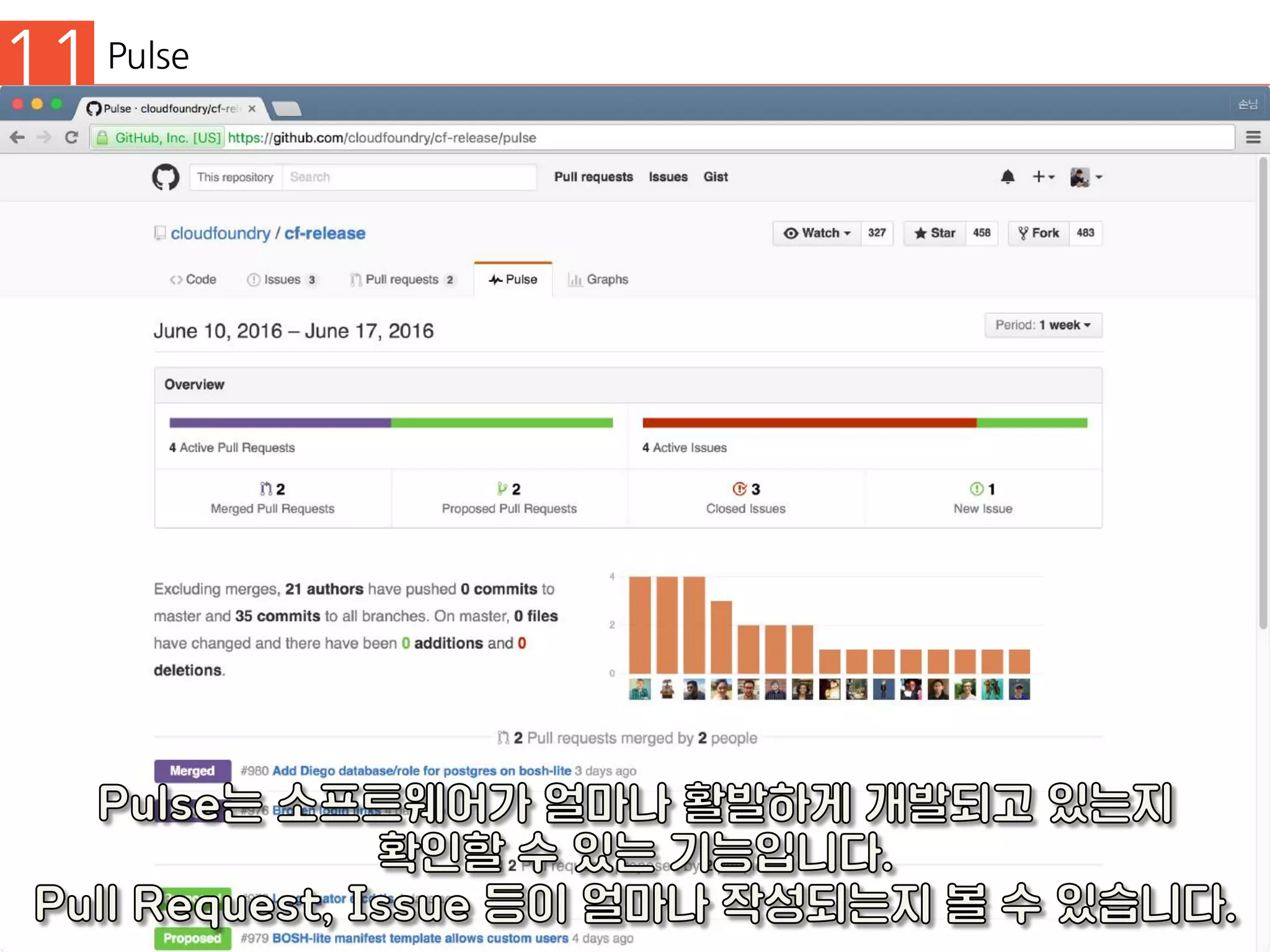The height and width of the screenshot is (952, 1270).
Task: Open a new browser tab
Action: point(286,109)
